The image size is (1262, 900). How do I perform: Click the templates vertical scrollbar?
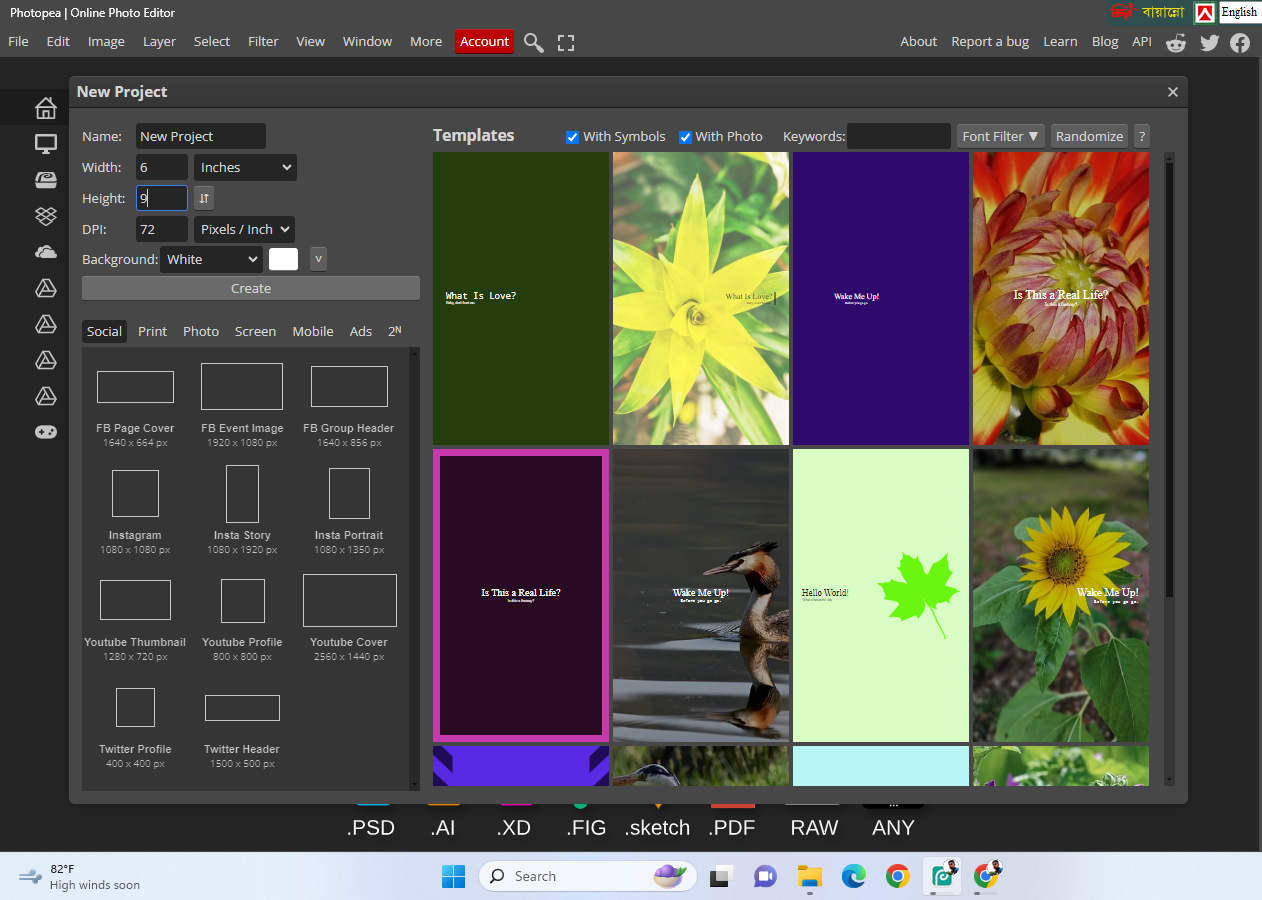(1169, 380)
